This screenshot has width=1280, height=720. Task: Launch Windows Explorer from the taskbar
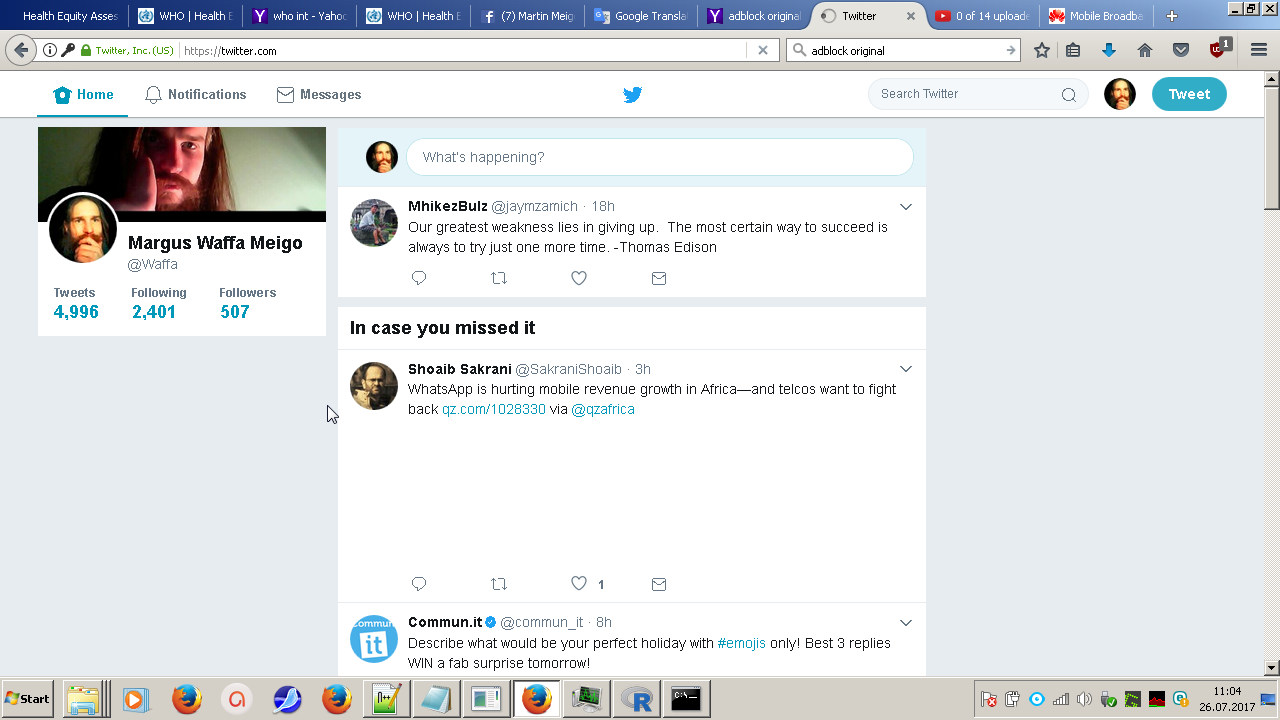(x=85, y=699)
